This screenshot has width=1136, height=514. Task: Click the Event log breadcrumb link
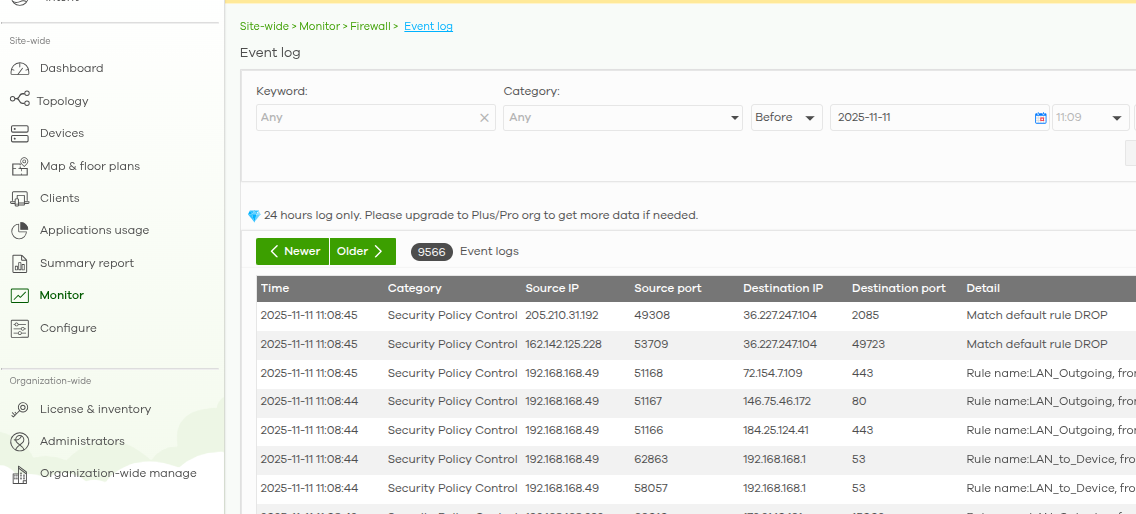pyautogui.click(x=428, y=26)
